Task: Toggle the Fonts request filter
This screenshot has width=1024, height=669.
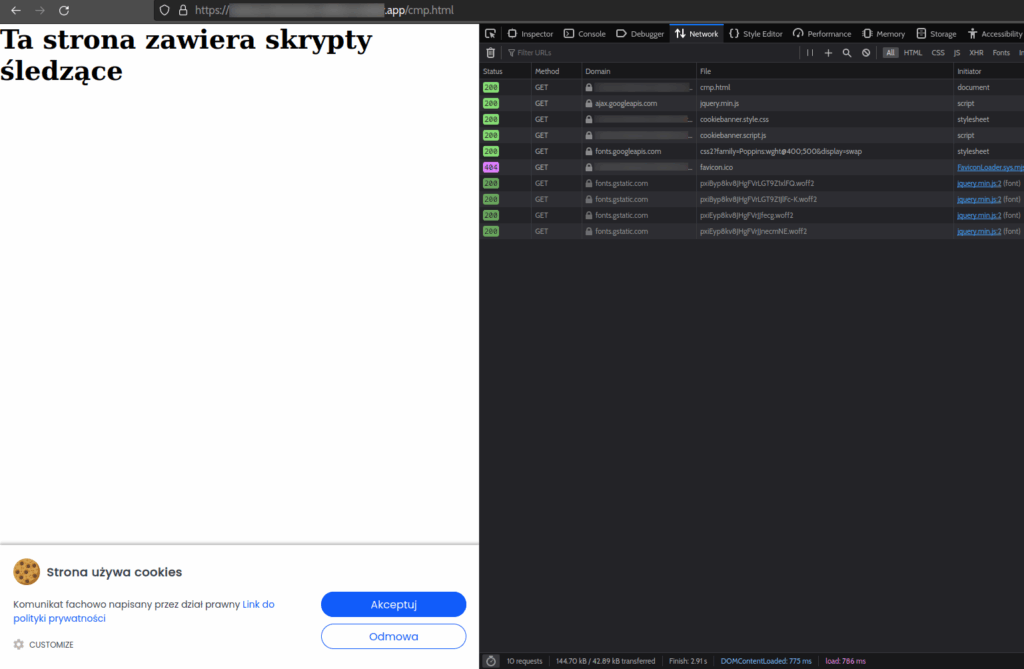Action: click(x=1001, y=53)
